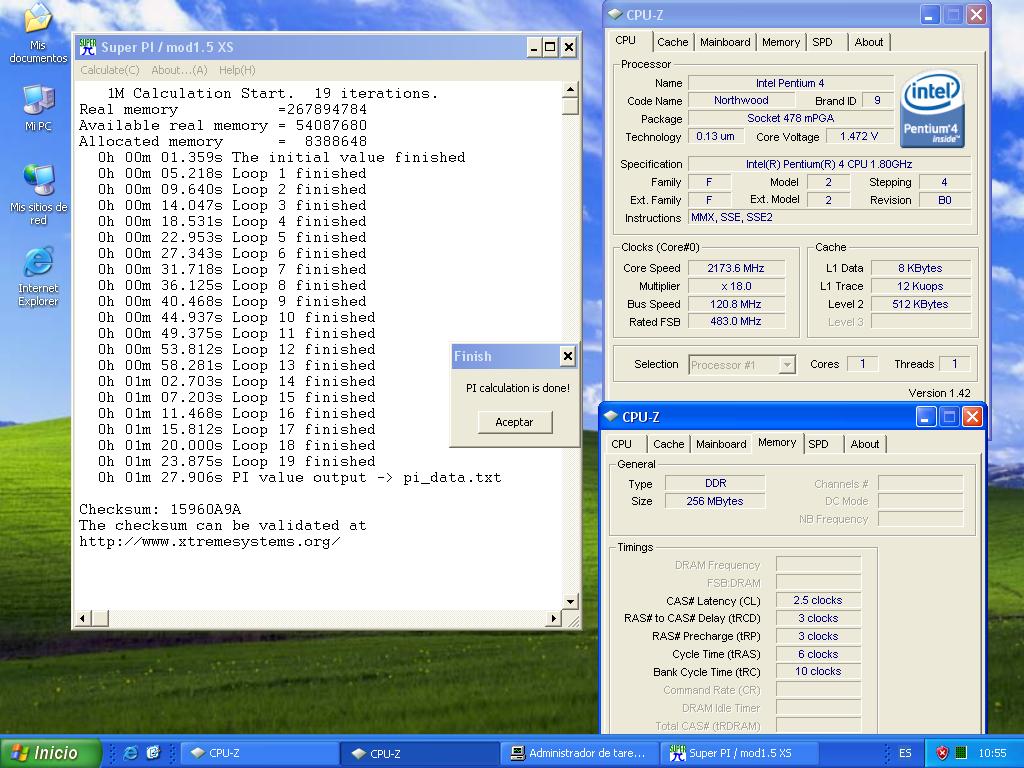Click Bank Cycle Time value 10 clocks
The width and height of the screenshot is (1024, 768).
818,671
